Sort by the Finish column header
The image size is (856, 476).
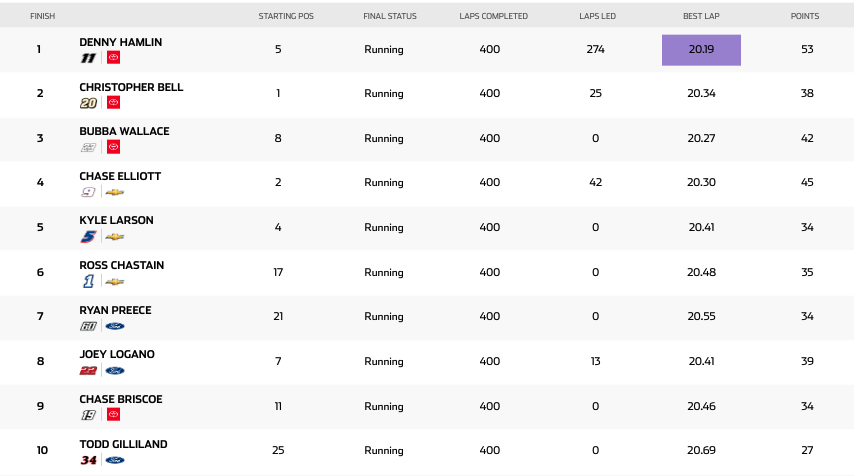pyautogui.click(x=43, y=17)
